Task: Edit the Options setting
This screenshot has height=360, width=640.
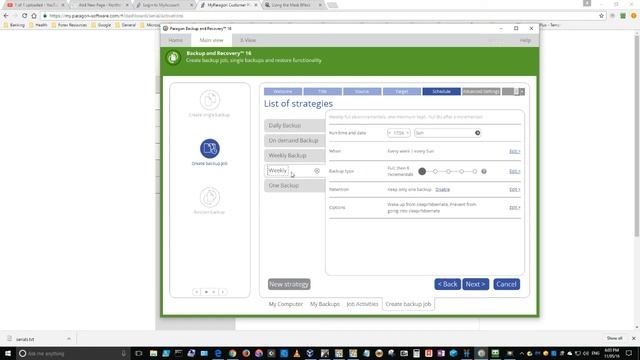Action: click(514, 208)
